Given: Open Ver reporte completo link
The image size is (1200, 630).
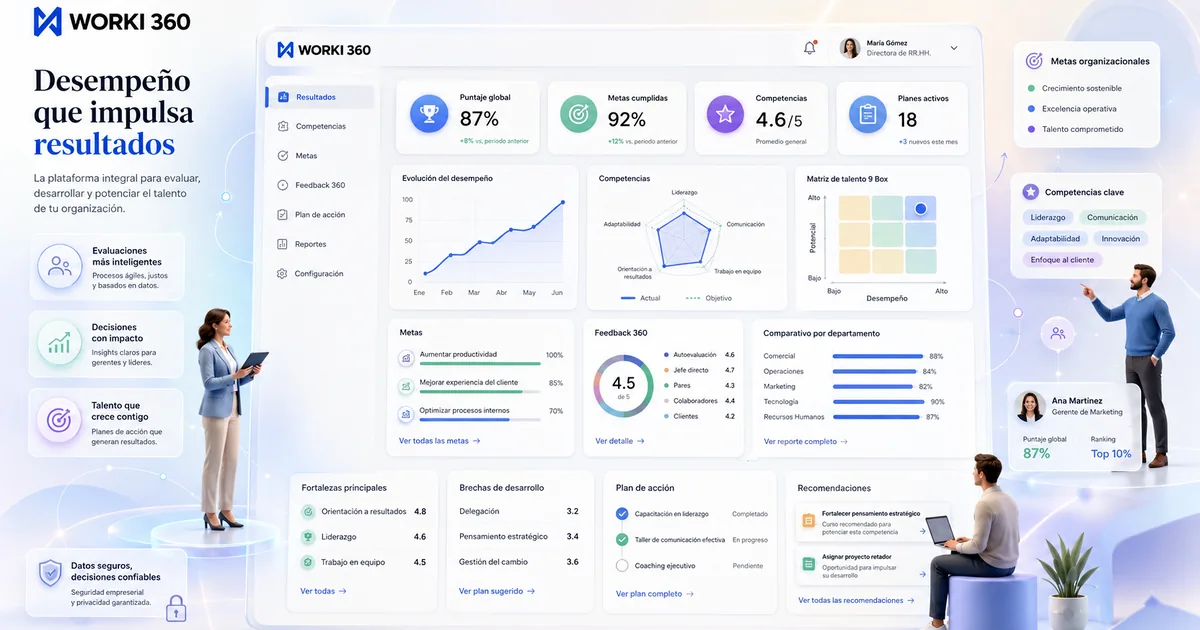Looking at the screenshot, I should (805, 441).
